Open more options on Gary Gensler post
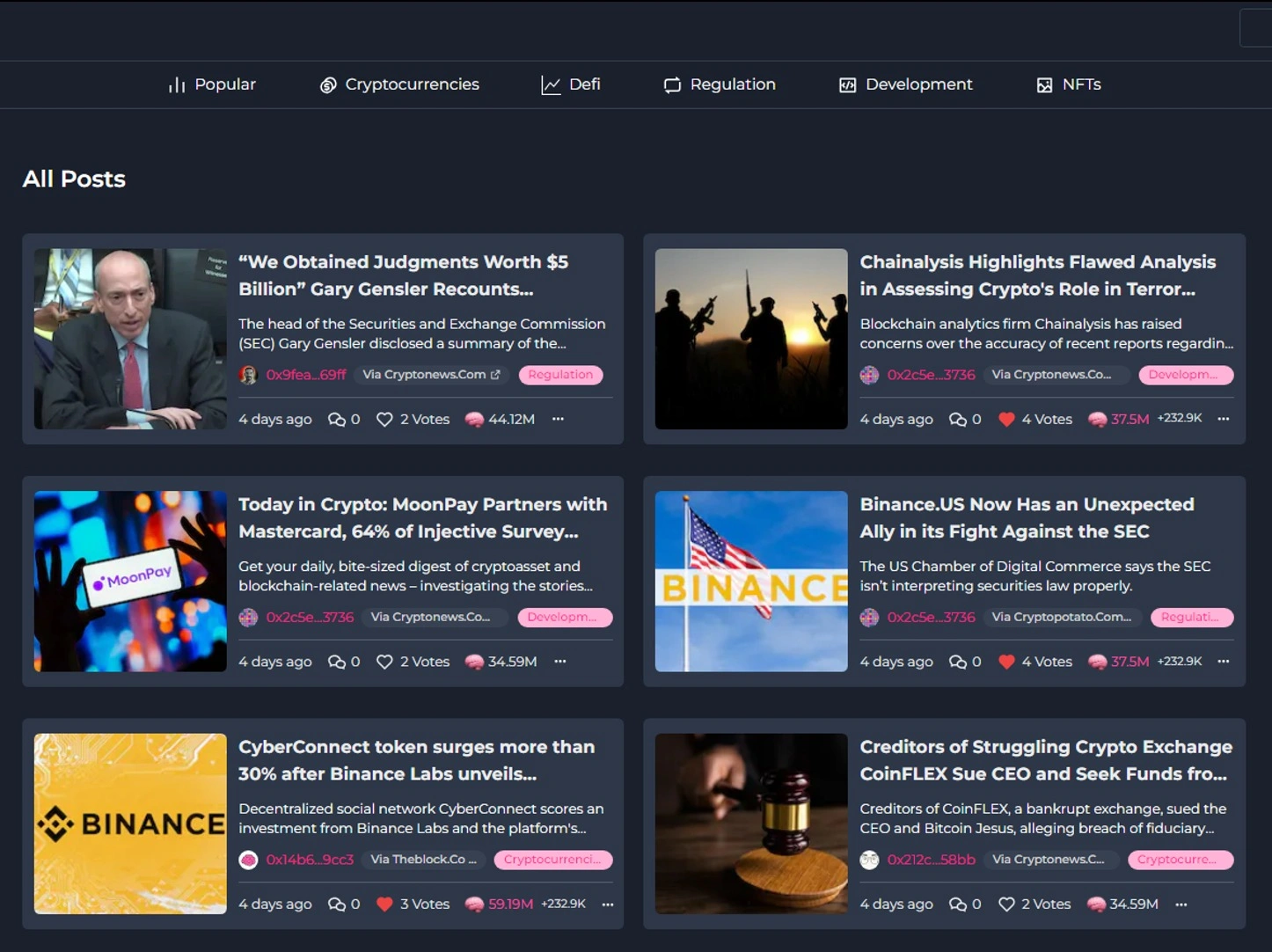 (558, 419)
